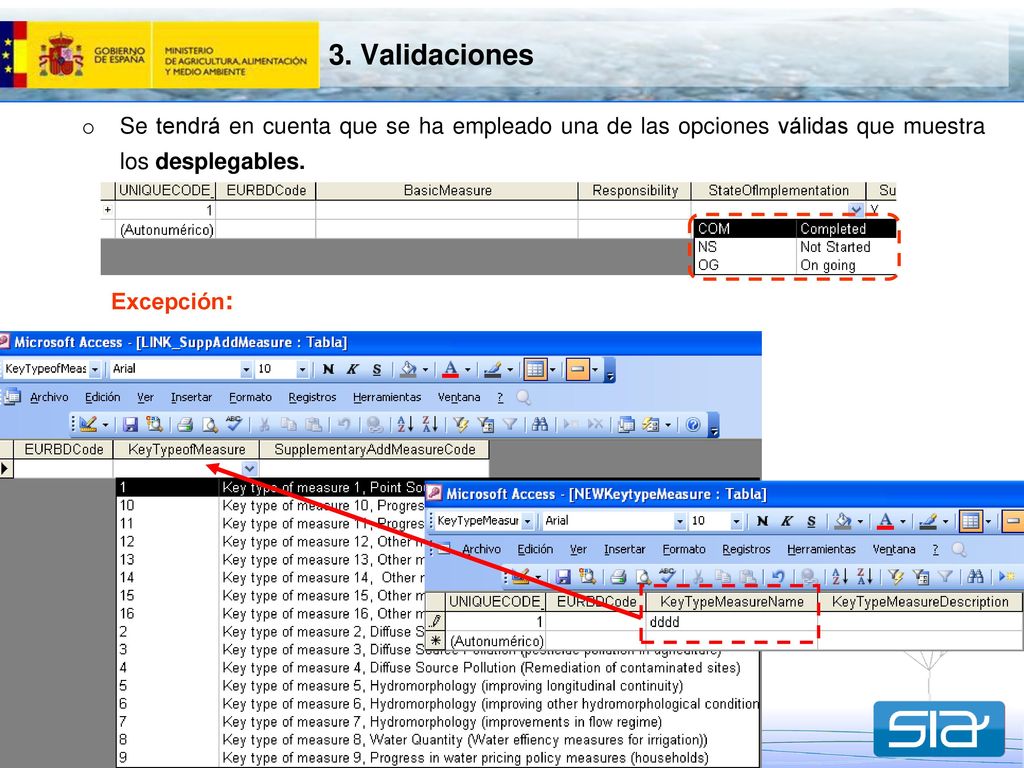This screenshot has width=1024, height=768.
Task: Click Save icon in NEWKeytypeMeasure toolbar
Action: point(563,577)
